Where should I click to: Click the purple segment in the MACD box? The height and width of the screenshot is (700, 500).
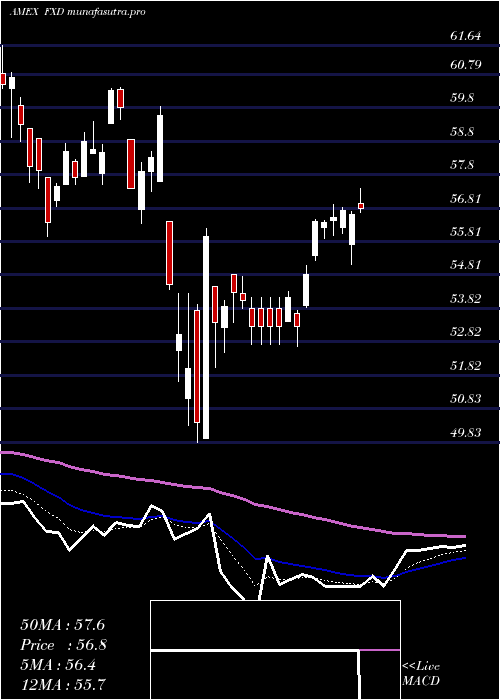pyautogui.click(x=380, y=650)
